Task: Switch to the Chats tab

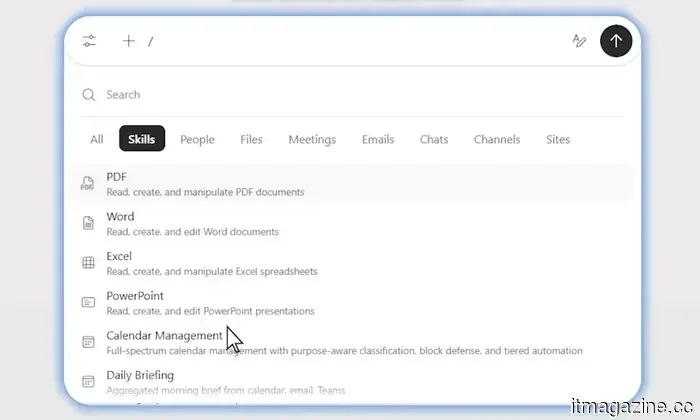Action: coord(434,139)
